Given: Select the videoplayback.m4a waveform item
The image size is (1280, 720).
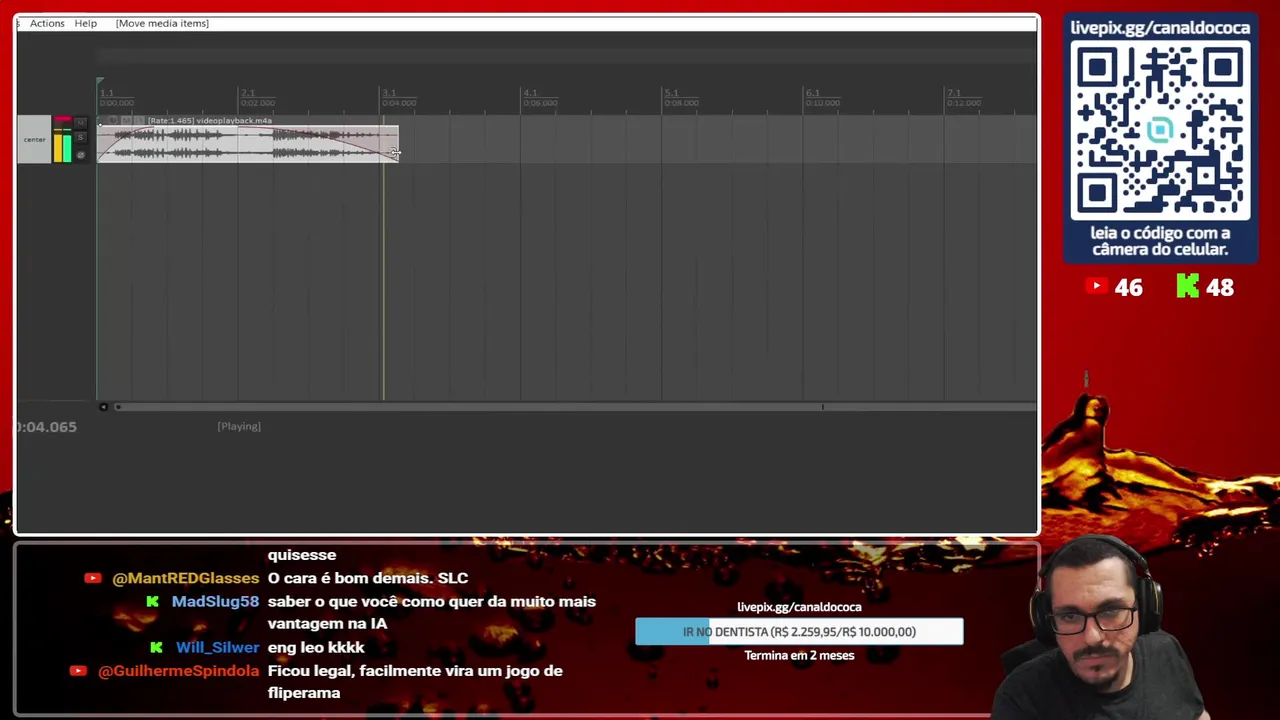Looking at the screenshot, I should pos(247,144).
